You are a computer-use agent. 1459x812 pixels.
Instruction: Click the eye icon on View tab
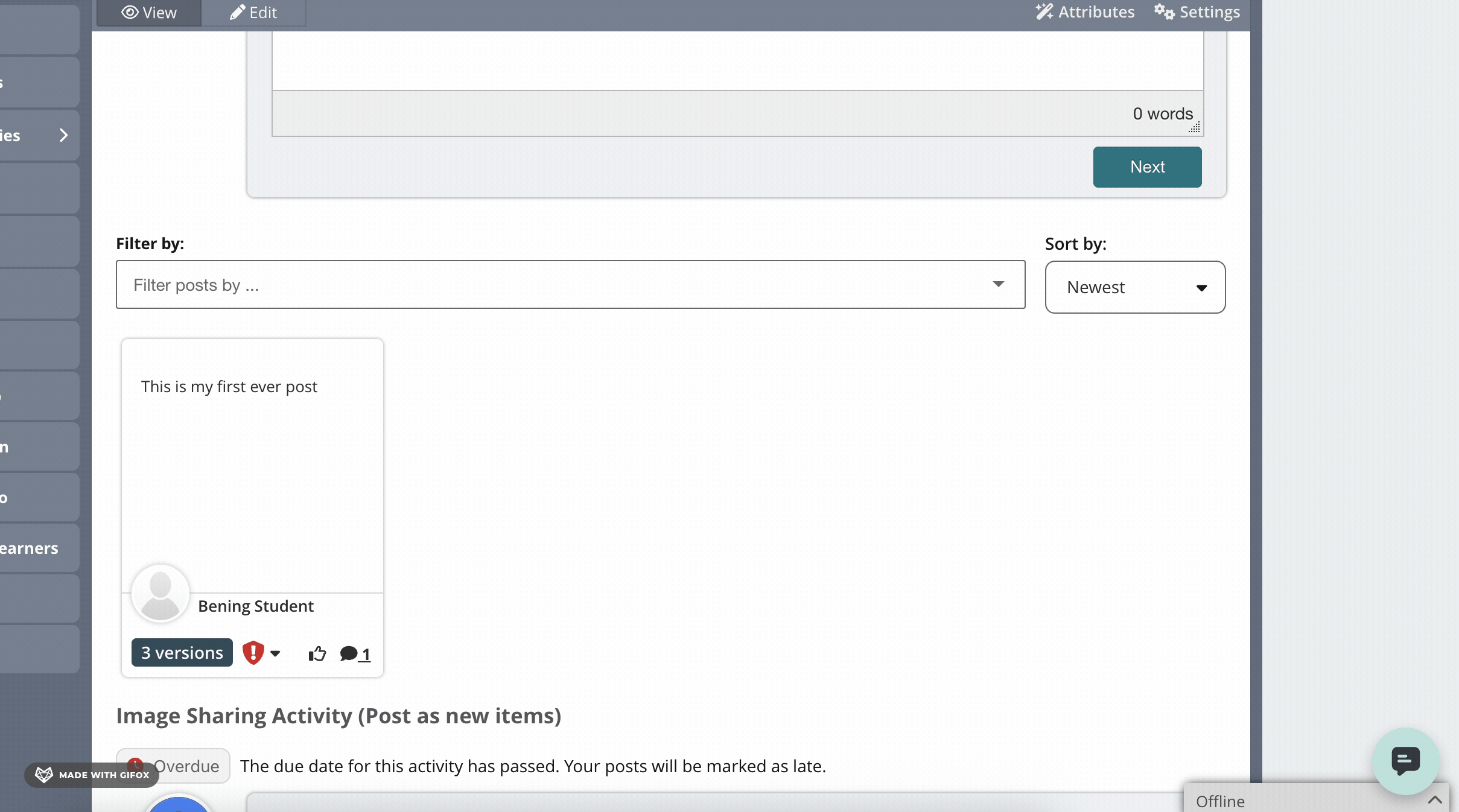[130, 13]
